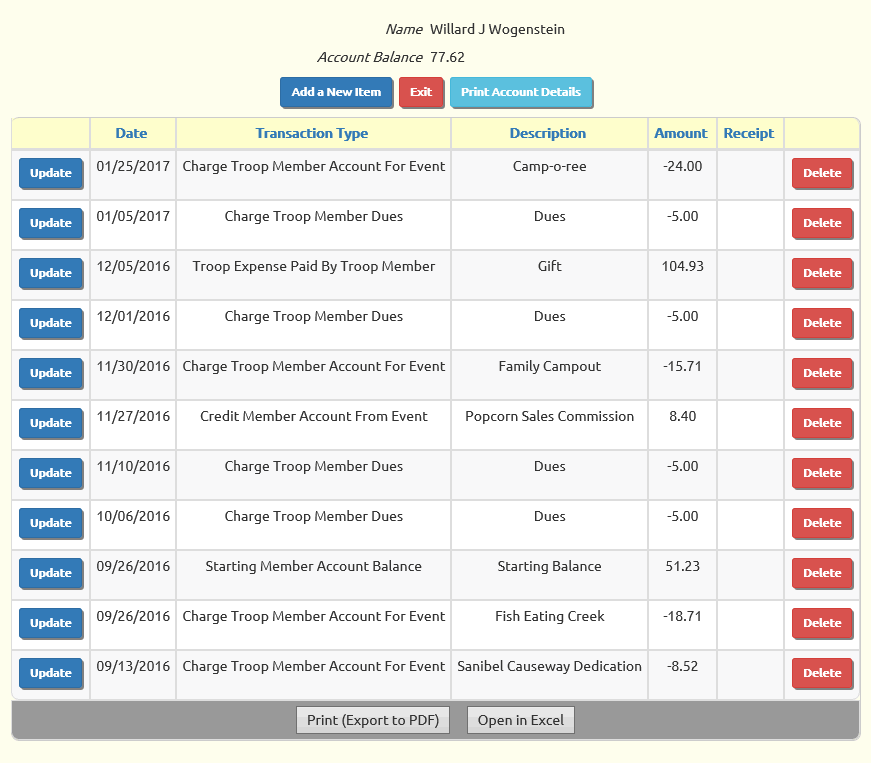Click the amount 8.40
This screenshot has height=763, width=871.
tap(682, 416)
